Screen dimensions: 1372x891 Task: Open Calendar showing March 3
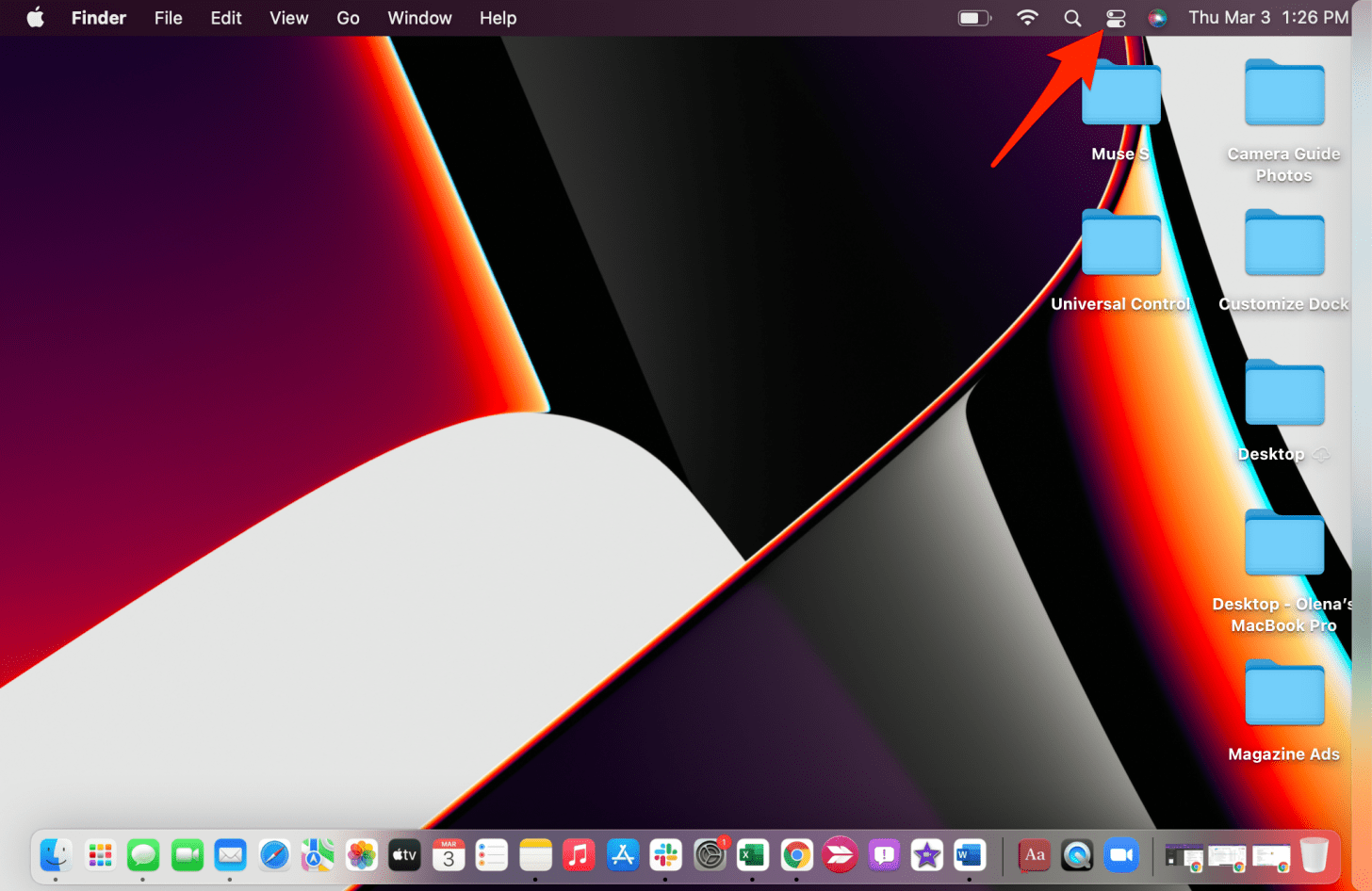coord(448,855)
